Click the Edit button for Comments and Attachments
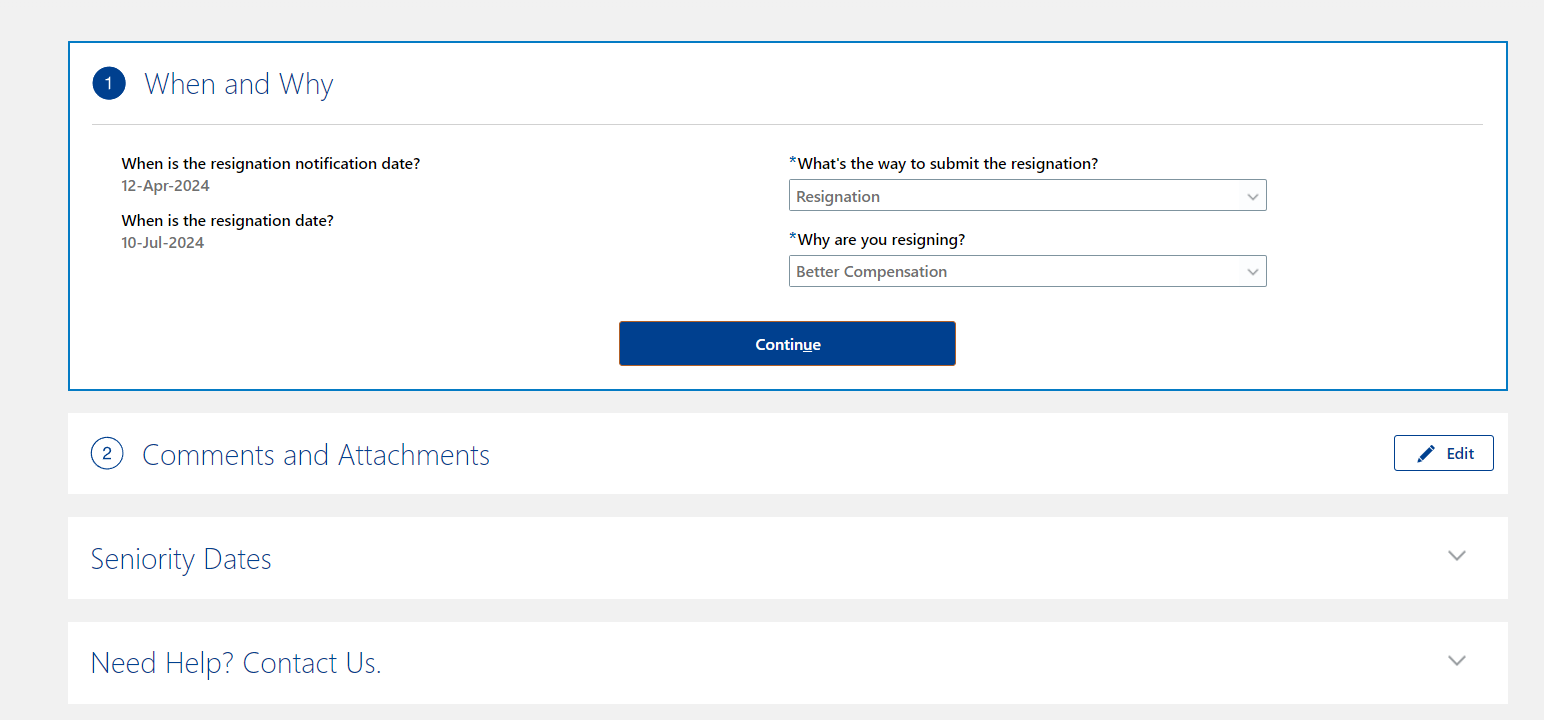The width and height of the screenshot is (1544, 720). (x=1443, y=452)
